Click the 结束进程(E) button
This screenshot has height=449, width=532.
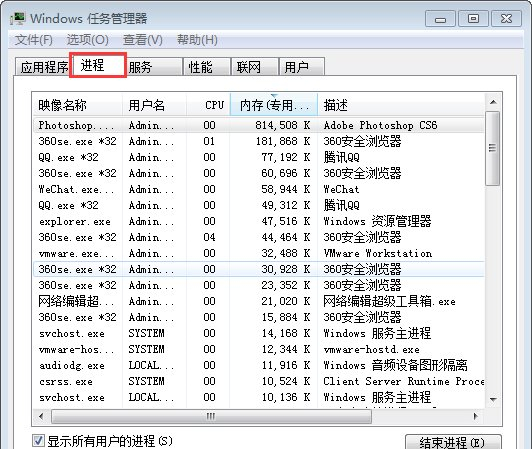pos(453,442)
